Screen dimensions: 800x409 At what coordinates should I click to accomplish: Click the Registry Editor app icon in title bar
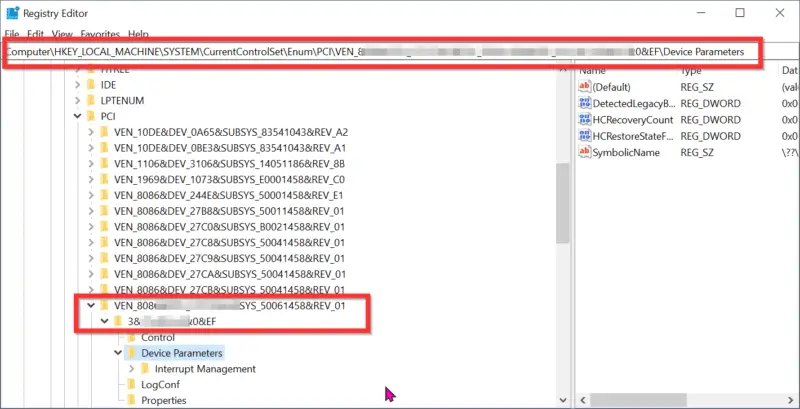[12, 13]
